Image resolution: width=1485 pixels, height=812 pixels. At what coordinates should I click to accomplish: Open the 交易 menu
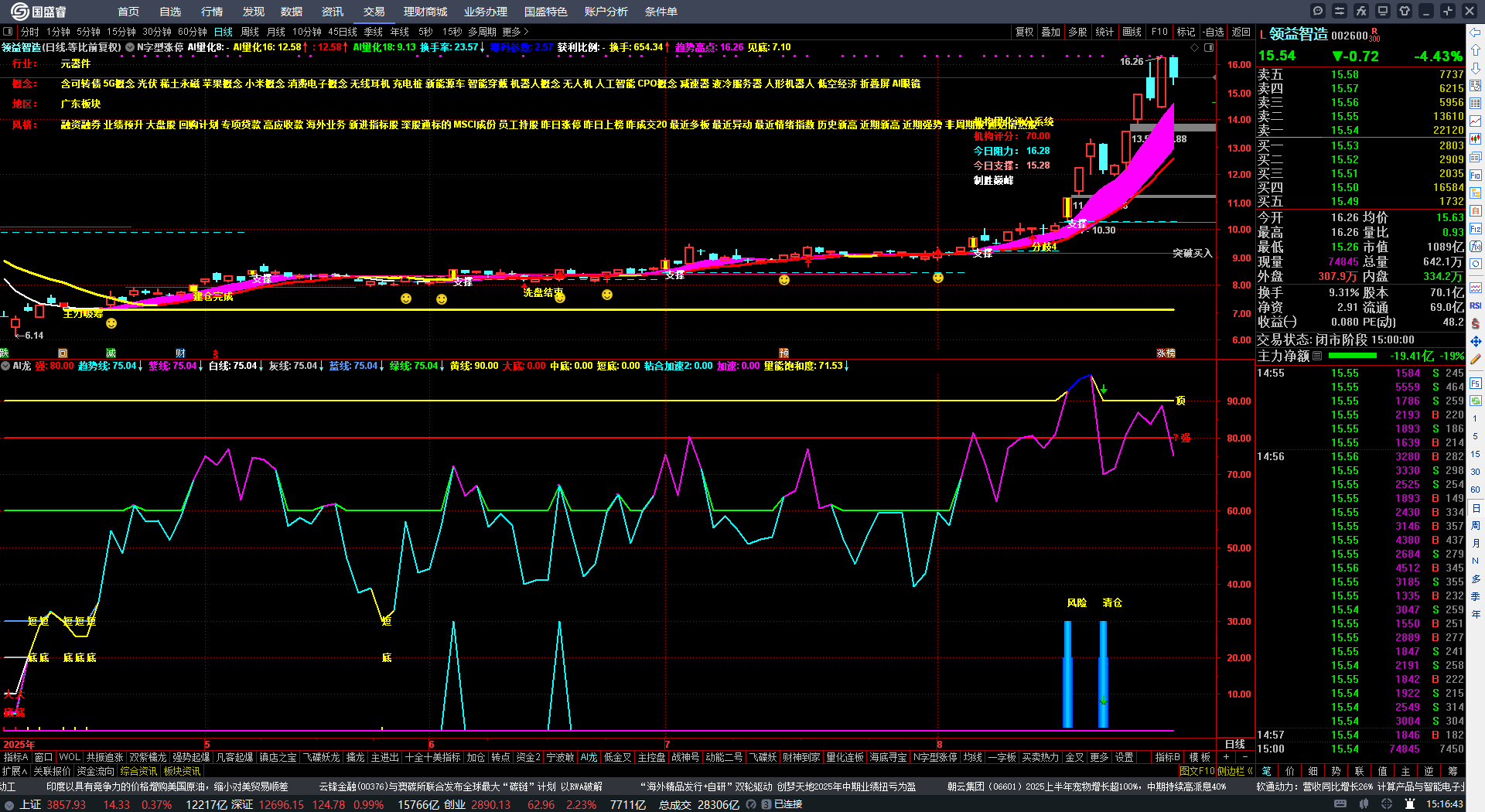[x=374, y=12]
